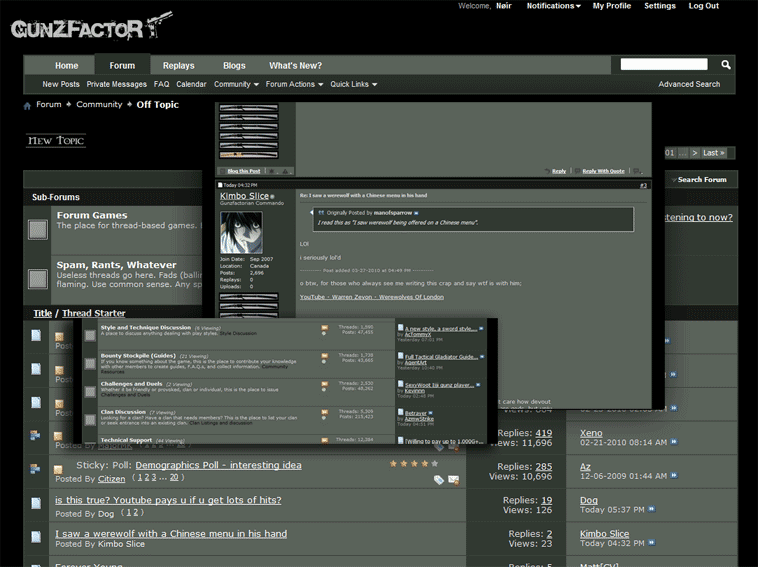This screenshot has height=567, width=758.
Task: Click the view-post icon next to manofsparrow in quote
Action: [x=416, y=213]
